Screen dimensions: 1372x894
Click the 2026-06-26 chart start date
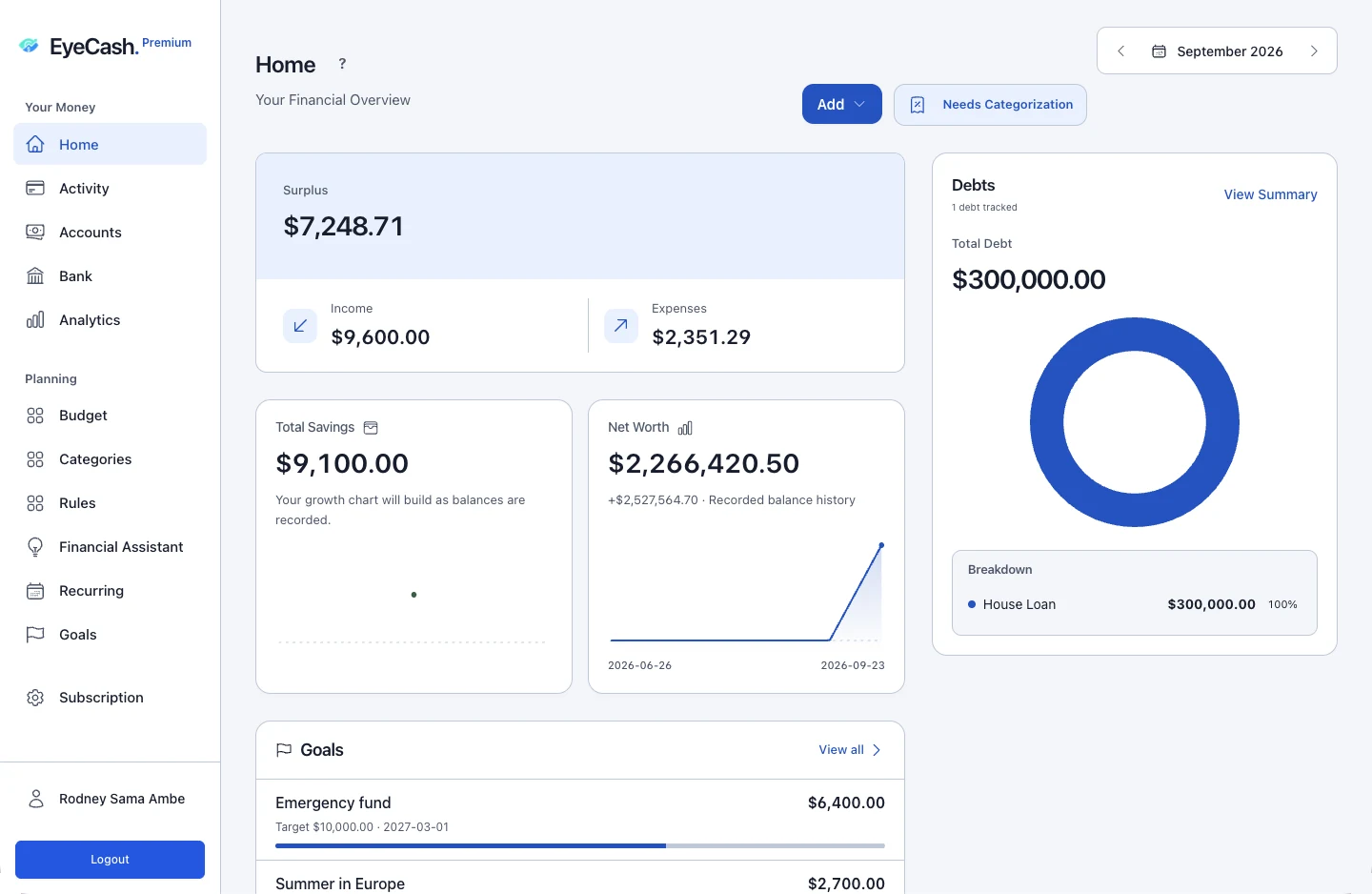click(x=639, y=665)
